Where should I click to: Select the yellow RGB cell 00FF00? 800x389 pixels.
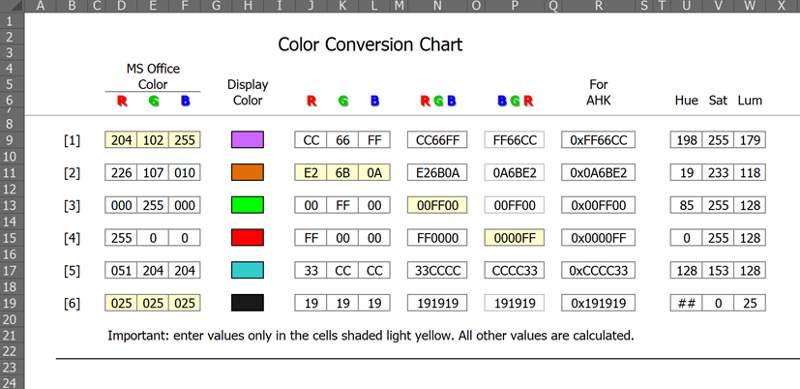[437, 205]
